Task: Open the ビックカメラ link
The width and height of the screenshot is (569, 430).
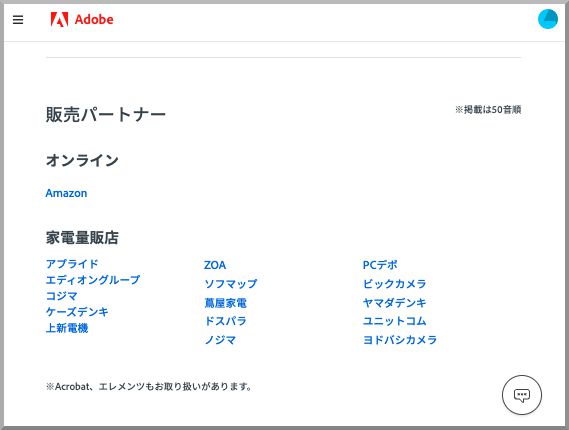Action: click(x=394, y=284)
